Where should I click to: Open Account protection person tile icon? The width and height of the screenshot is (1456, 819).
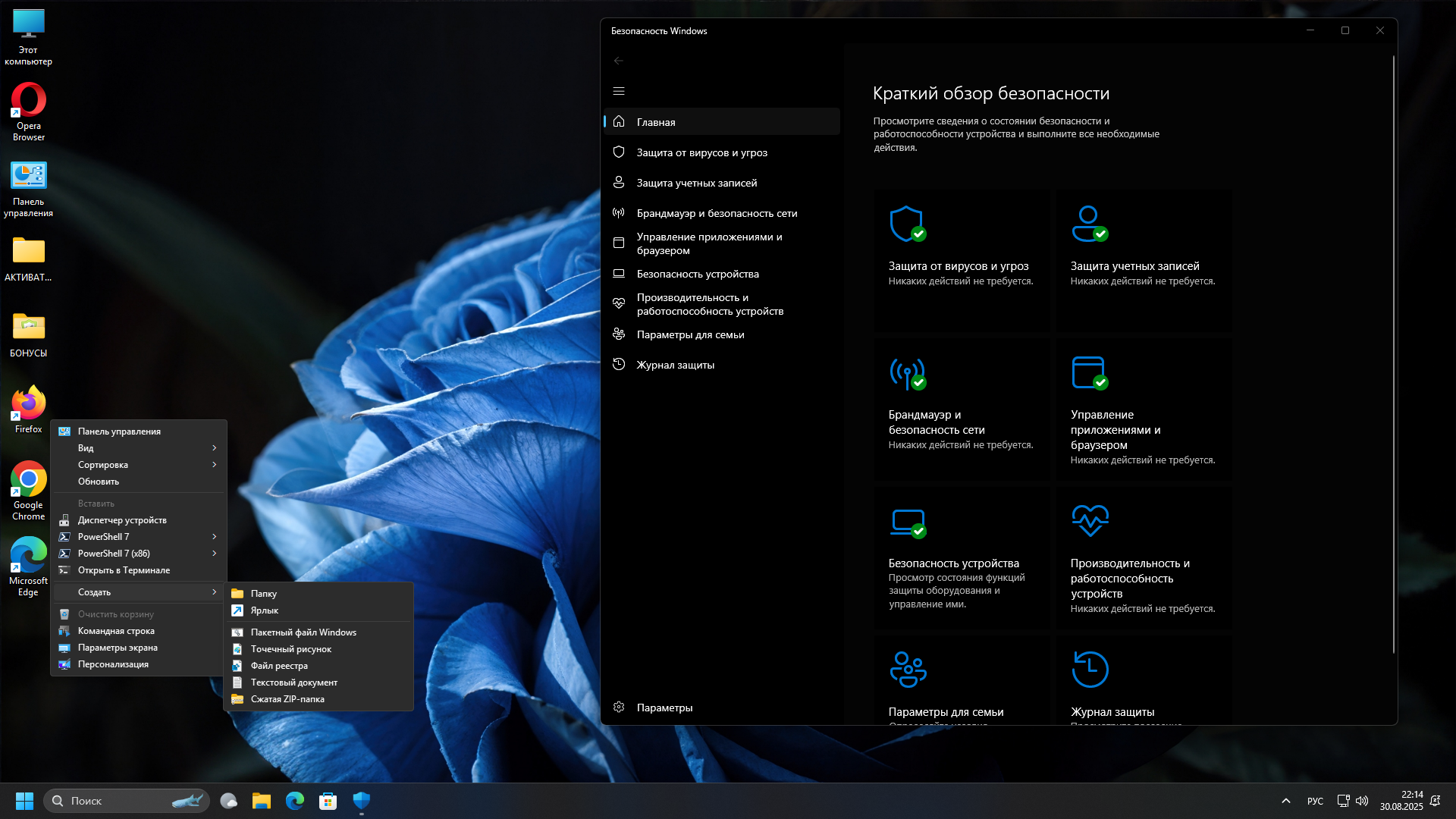[x=1090, y=224]
